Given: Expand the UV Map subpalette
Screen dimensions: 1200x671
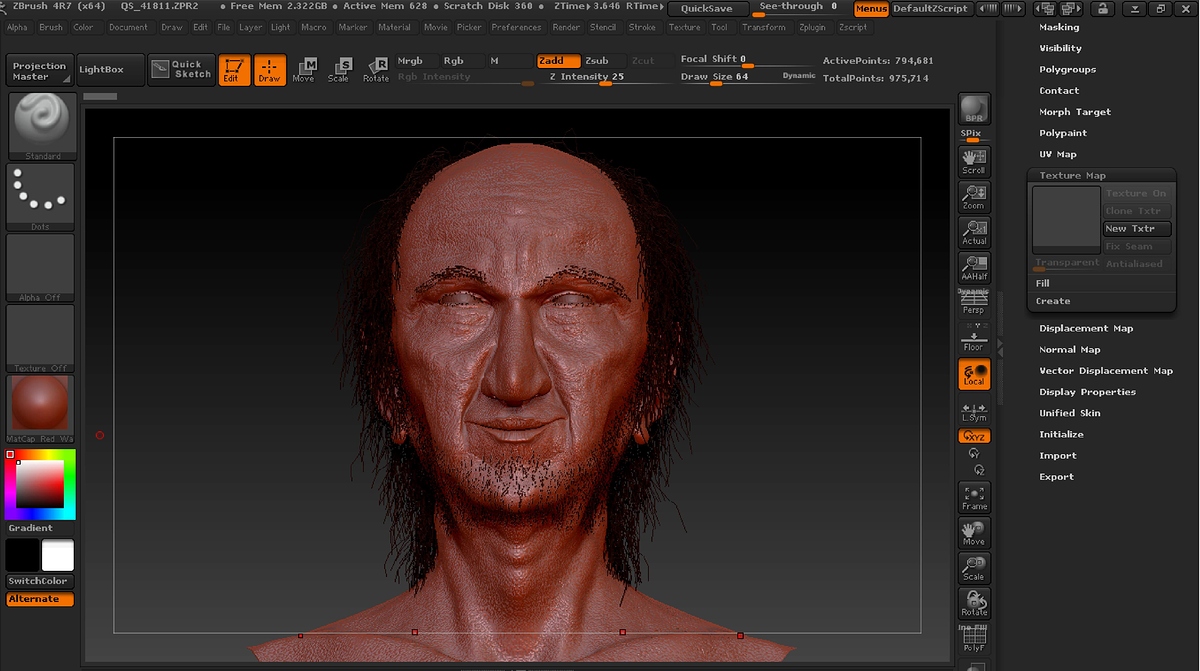Looking at the screenshot, I should pos(1058,154).
